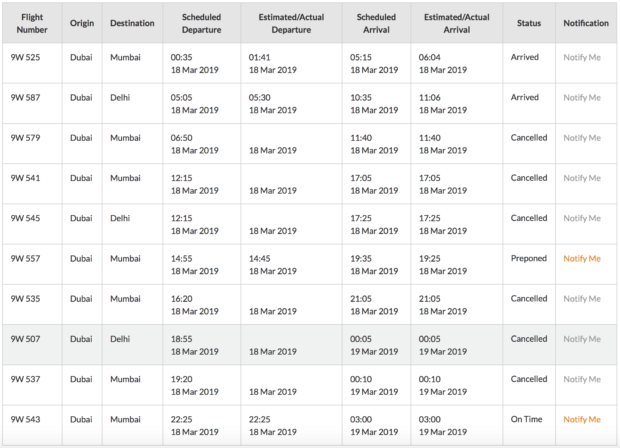The width and height of the screenshot is (620, 448).
Task: Click Notify Me for flight 9W 557
Action: 582,259
